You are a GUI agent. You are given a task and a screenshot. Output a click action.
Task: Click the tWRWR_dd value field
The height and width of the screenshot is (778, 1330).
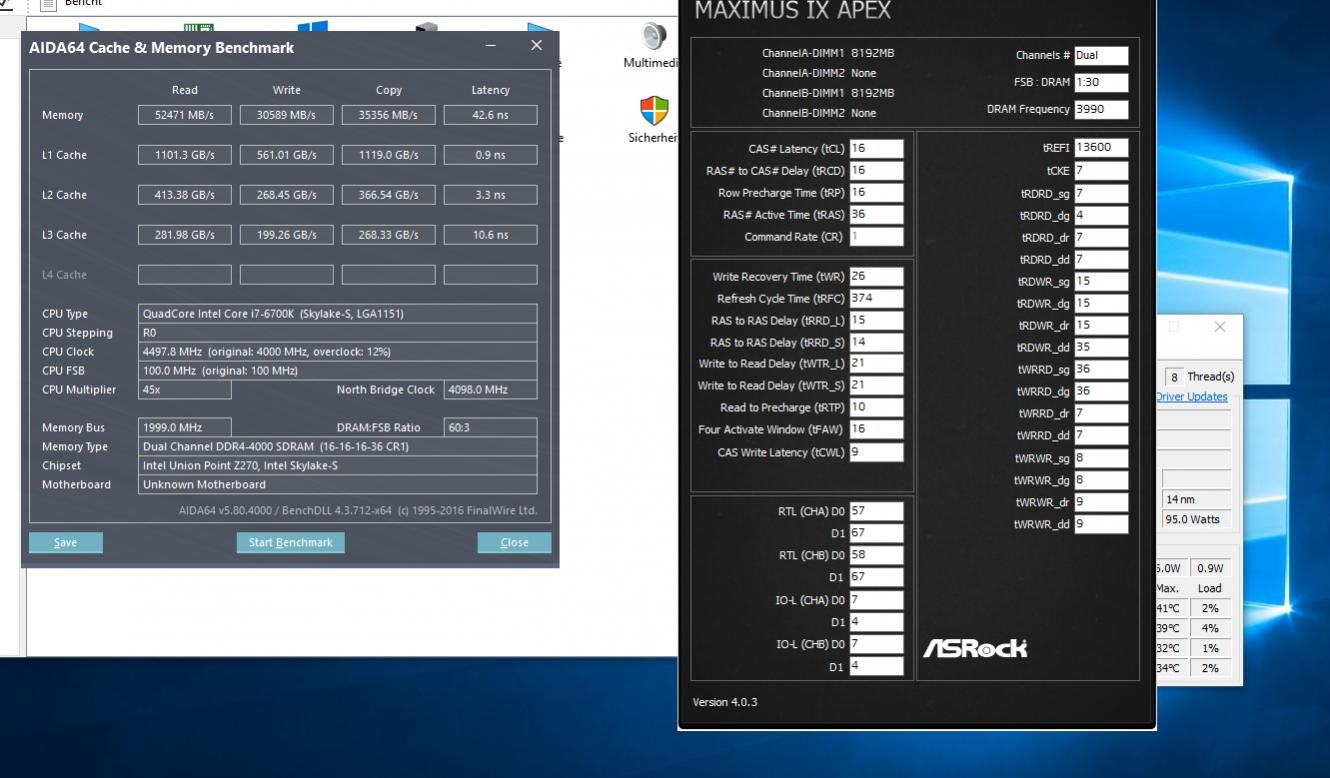tap(1101, 524)
